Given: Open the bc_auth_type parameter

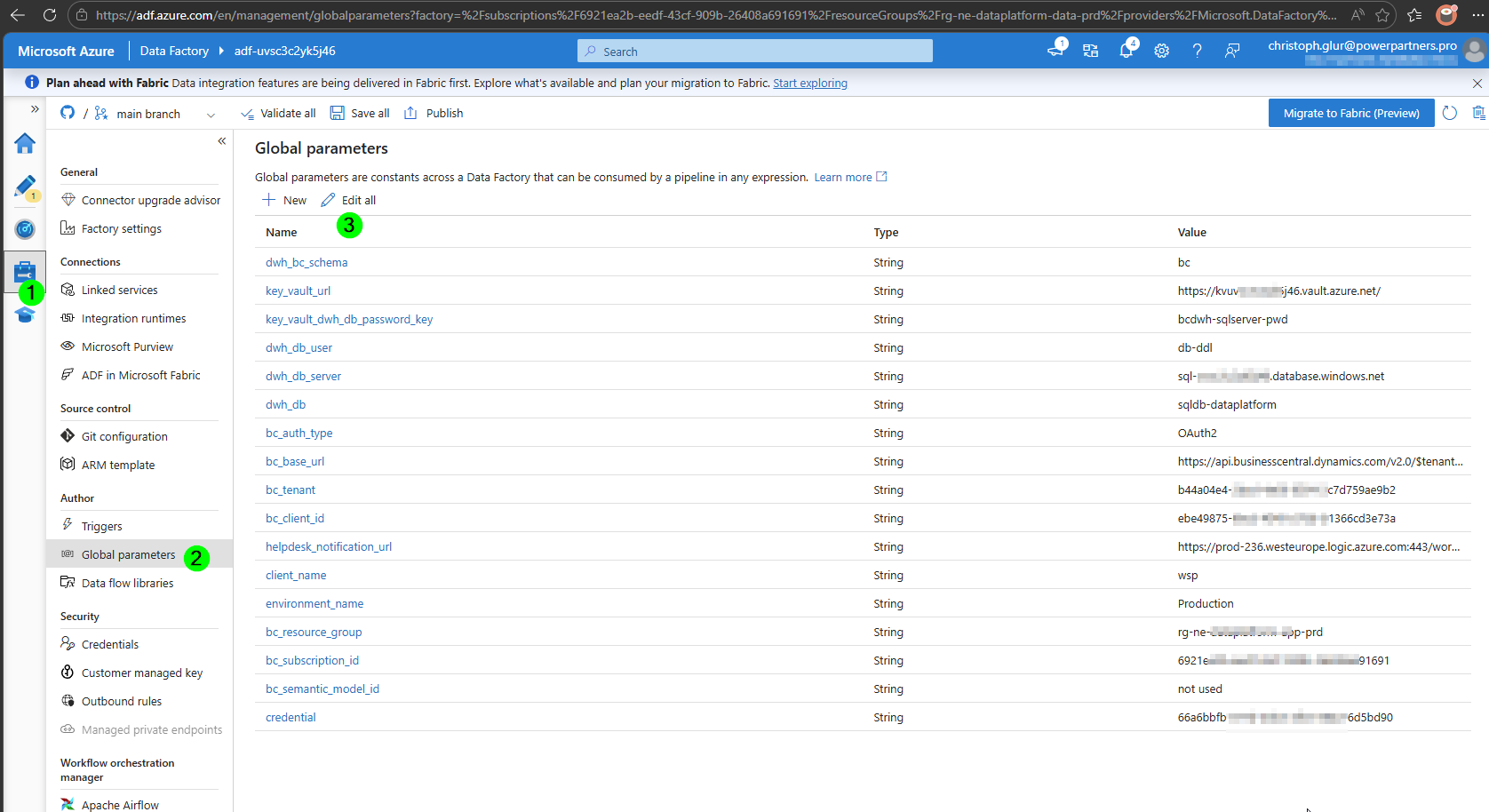Looking at the screenshot, I should pos(299,434).
